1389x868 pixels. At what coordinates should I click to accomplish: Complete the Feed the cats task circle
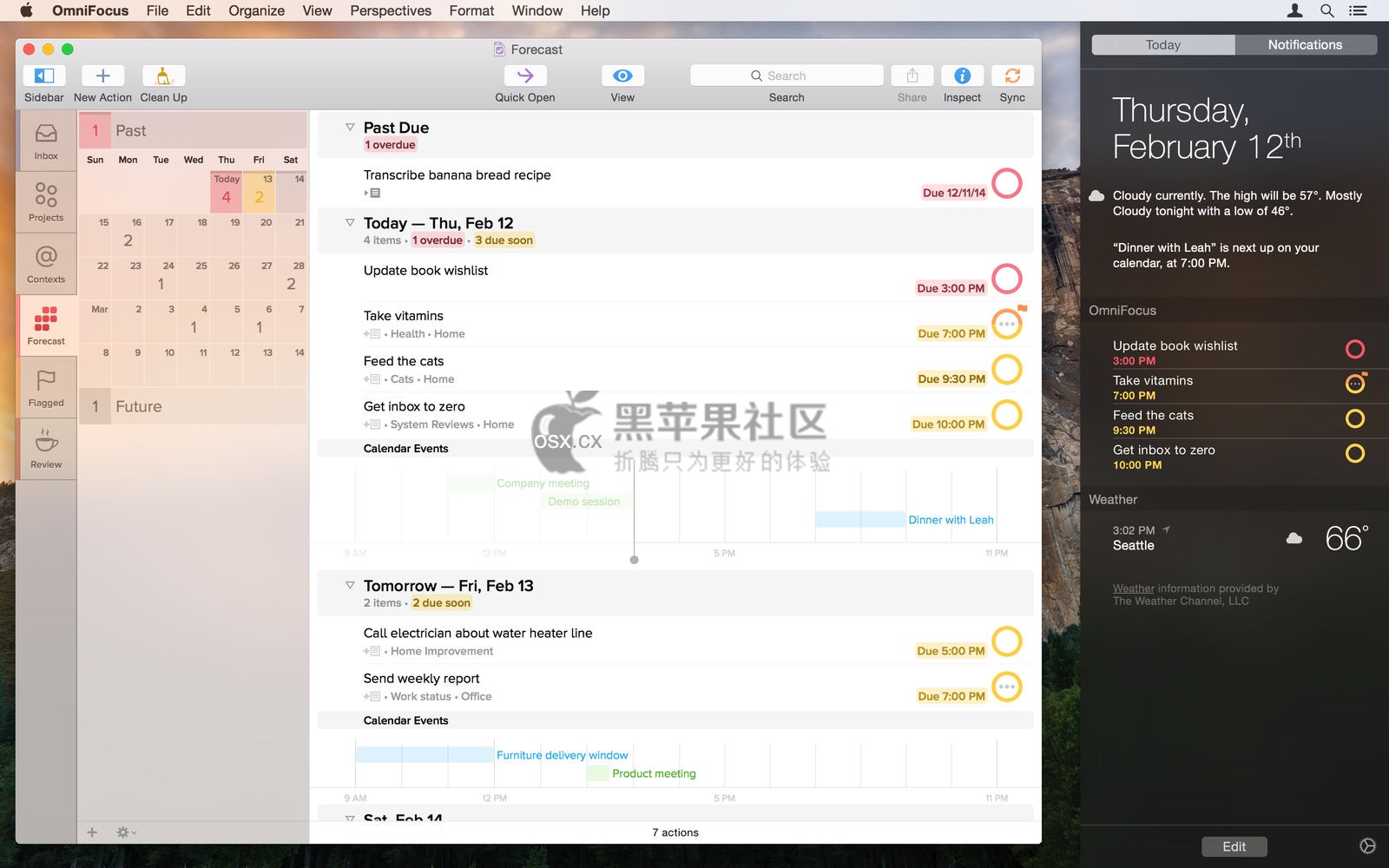pos(1007,369)
